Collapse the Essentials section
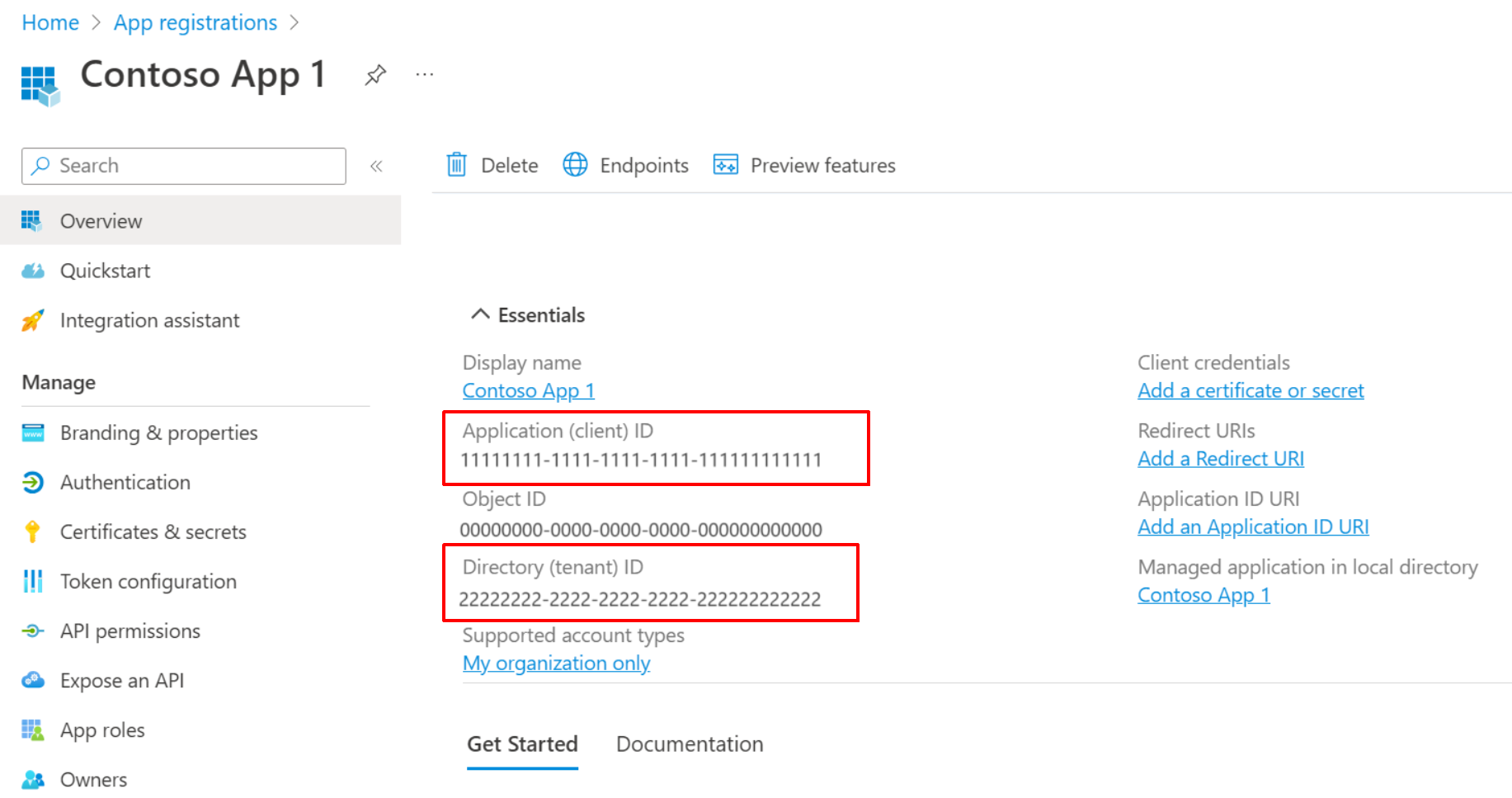Viewport: 1512px width, 798px height. [481, 314]
